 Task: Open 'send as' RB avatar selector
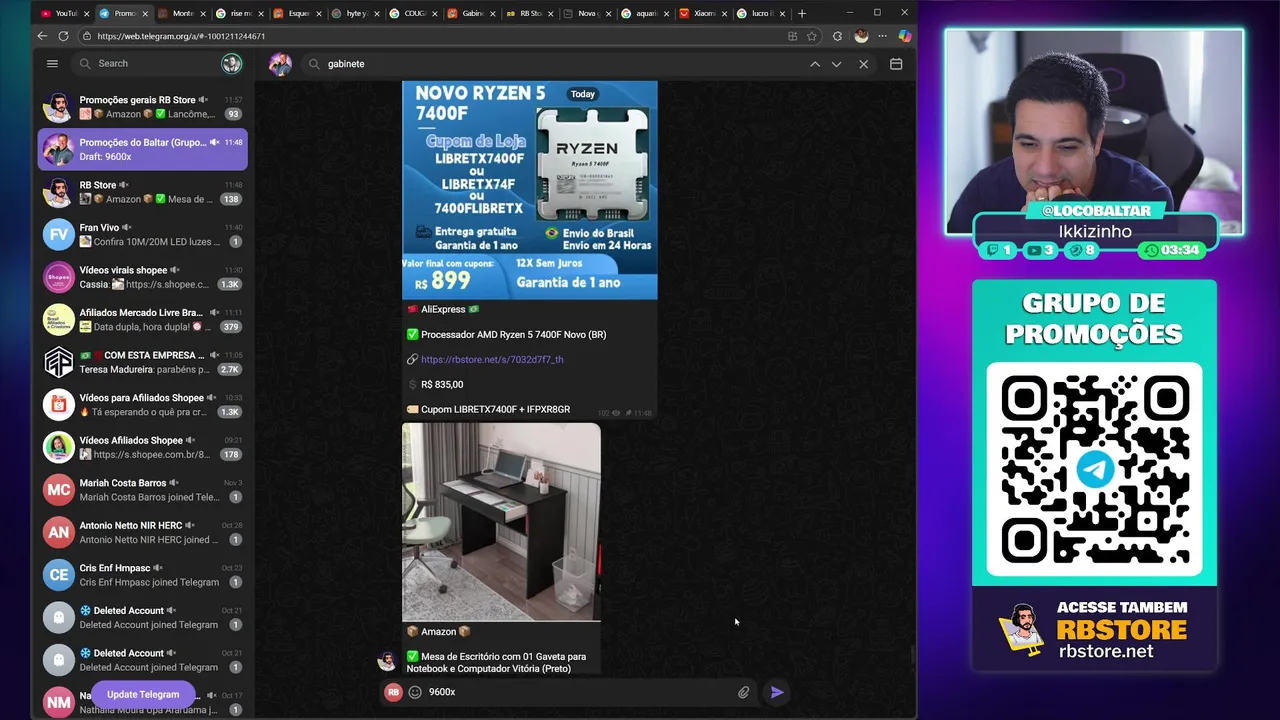click(x=394, y=692)
